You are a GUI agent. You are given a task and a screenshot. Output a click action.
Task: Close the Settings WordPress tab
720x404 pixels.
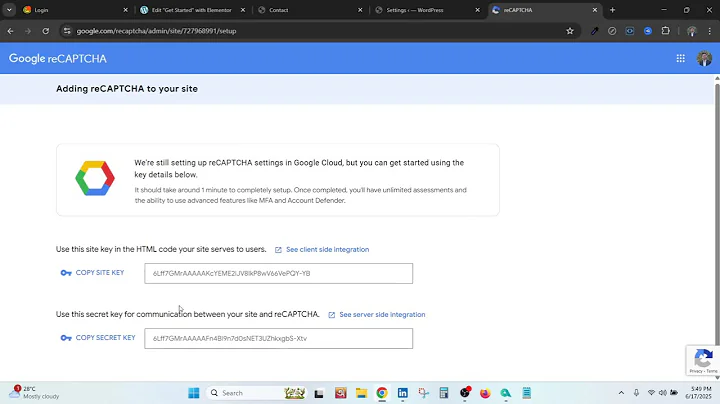478,10
